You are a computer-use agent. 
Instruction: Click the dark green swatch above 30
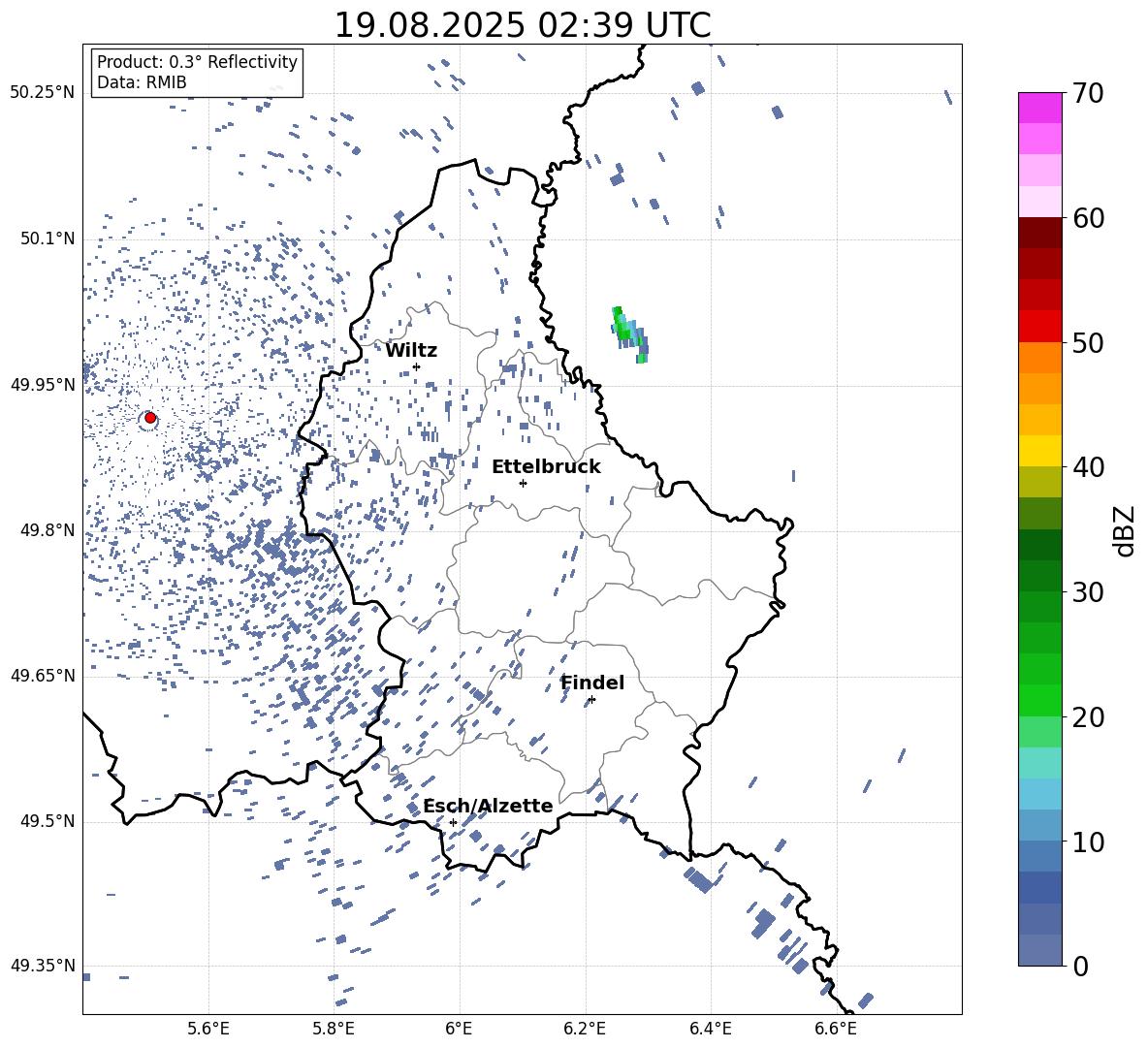[x=1039, y=575]
